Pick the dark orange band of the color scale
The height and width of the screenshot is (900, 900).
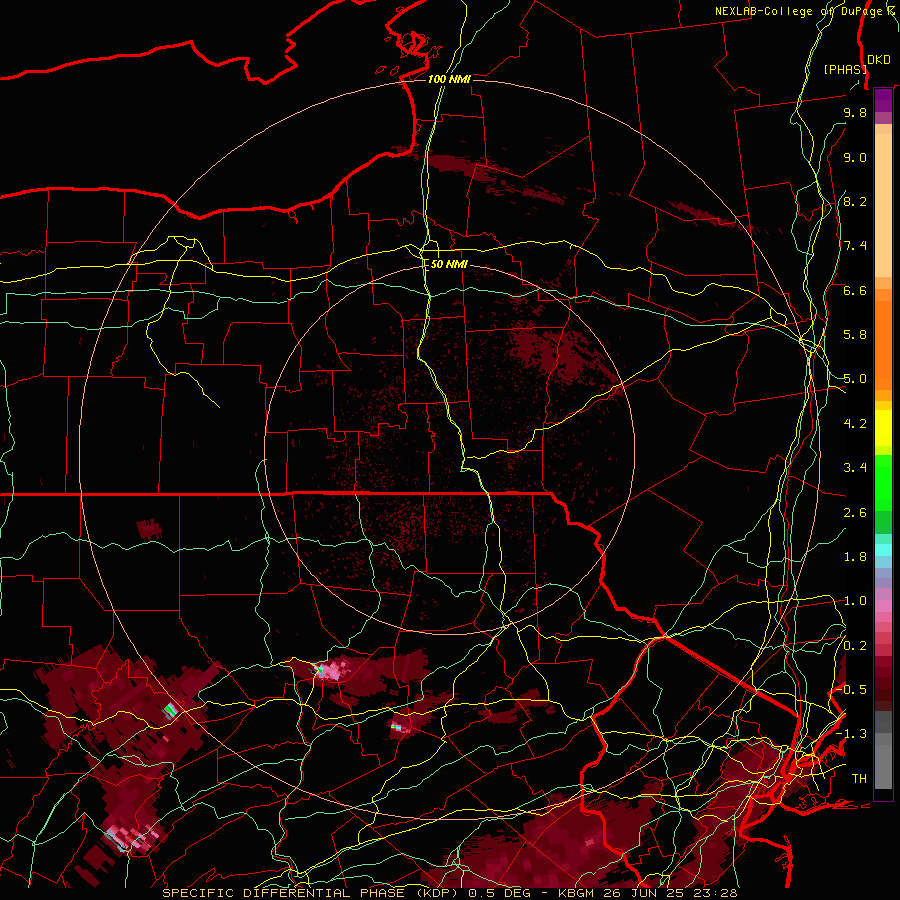(x=883, y=344)
